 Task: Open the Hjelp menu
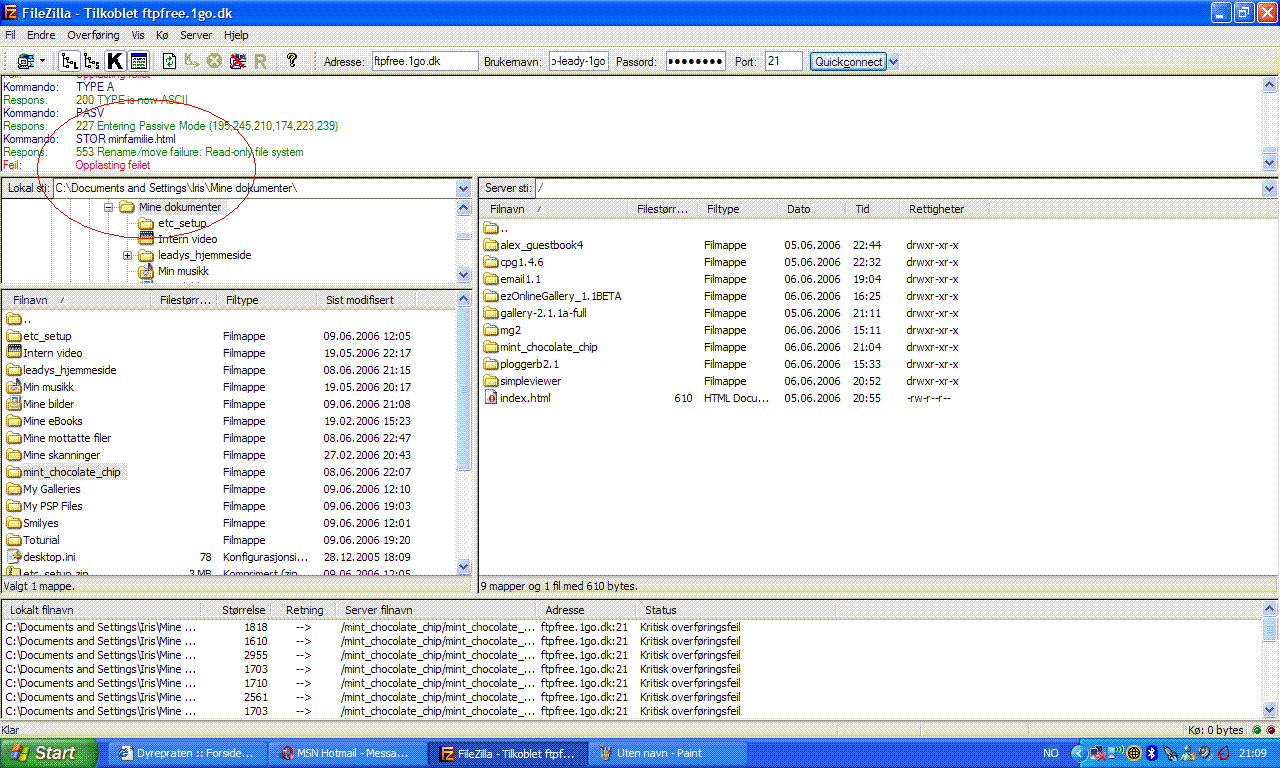pos(236,35)
